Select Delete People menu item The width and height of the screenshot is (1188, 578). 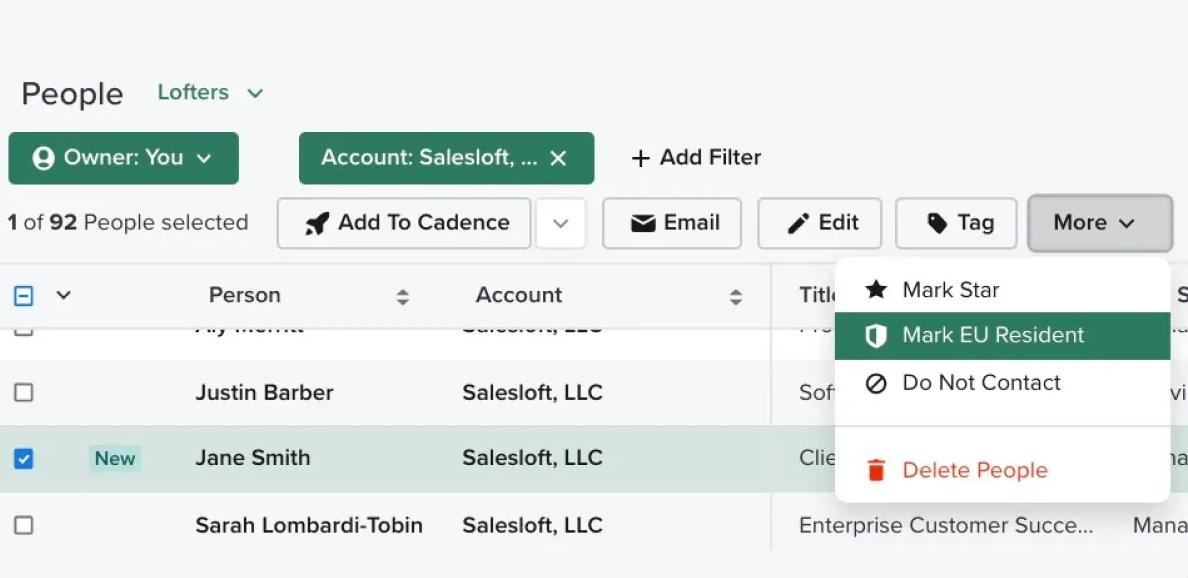(1002, 470)
